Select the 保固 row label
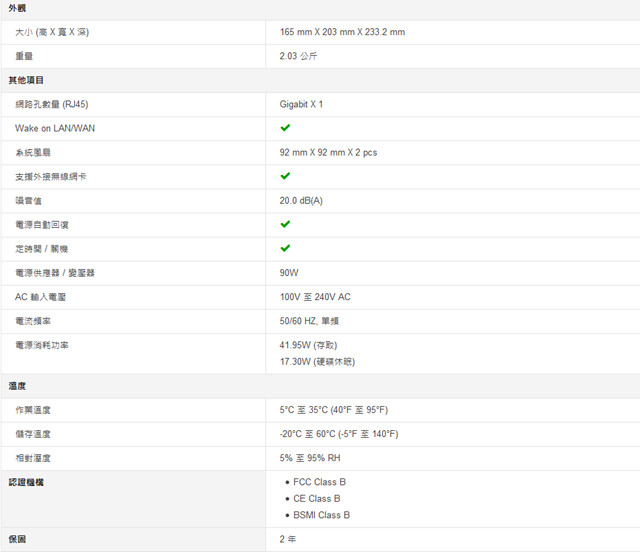The height and width of the screenshot is (552, 640). (18, 539)
